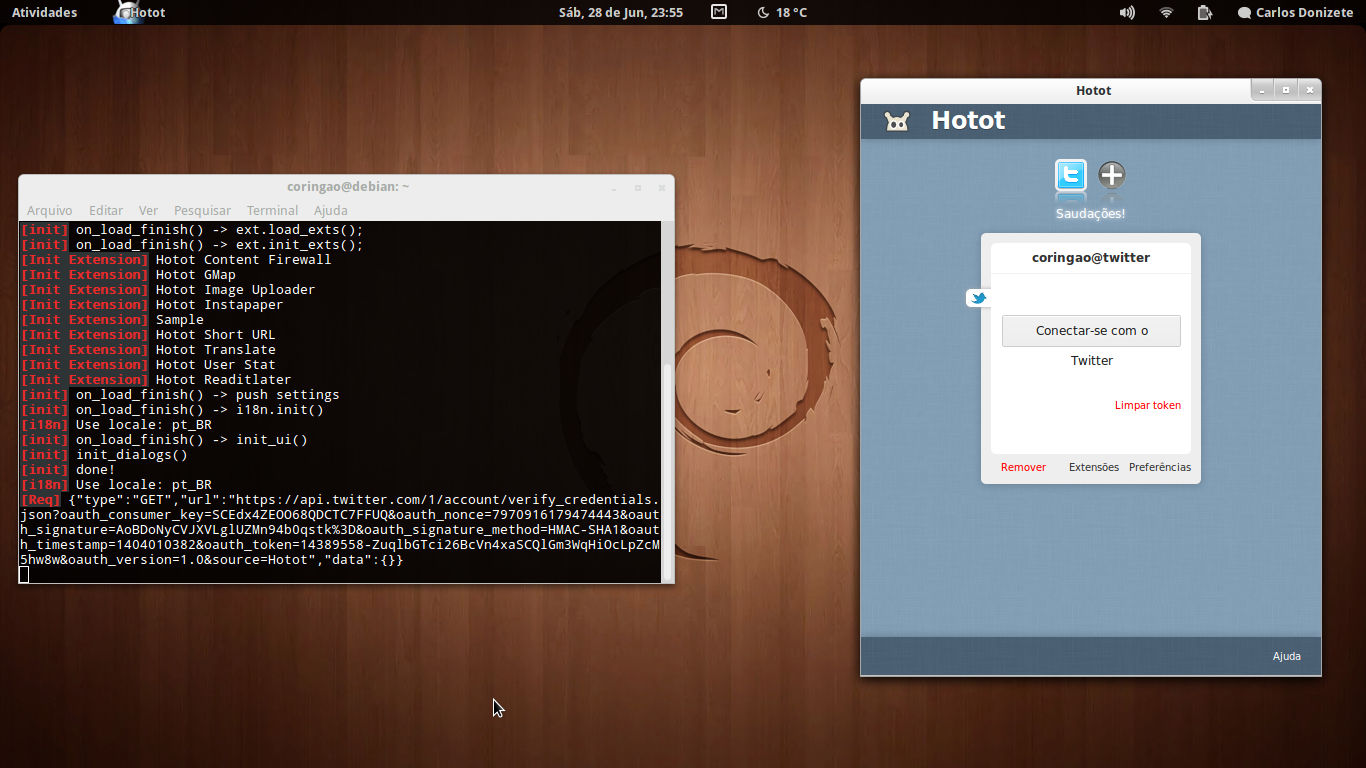The height and width of the screenshot is (768, 1366).
Task: Click the Conectar-se com o Twitter button
Action: [1091, 331]
